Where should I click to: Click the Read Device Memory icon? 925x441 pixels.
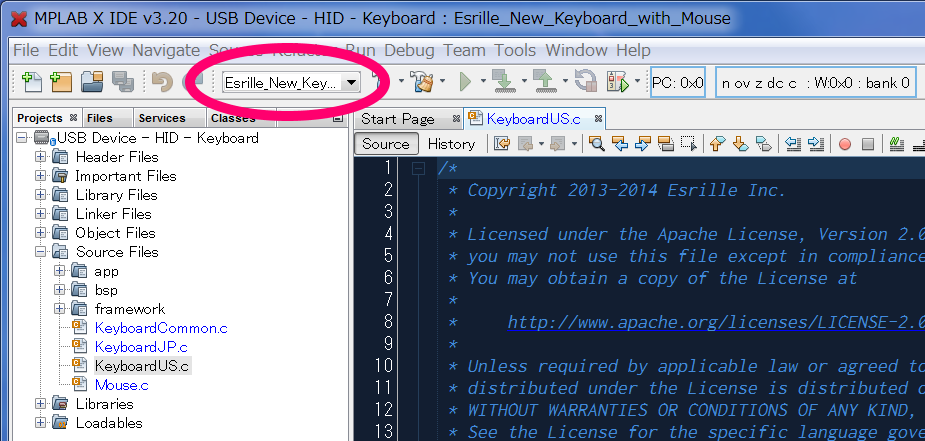[x=544, y=83]
